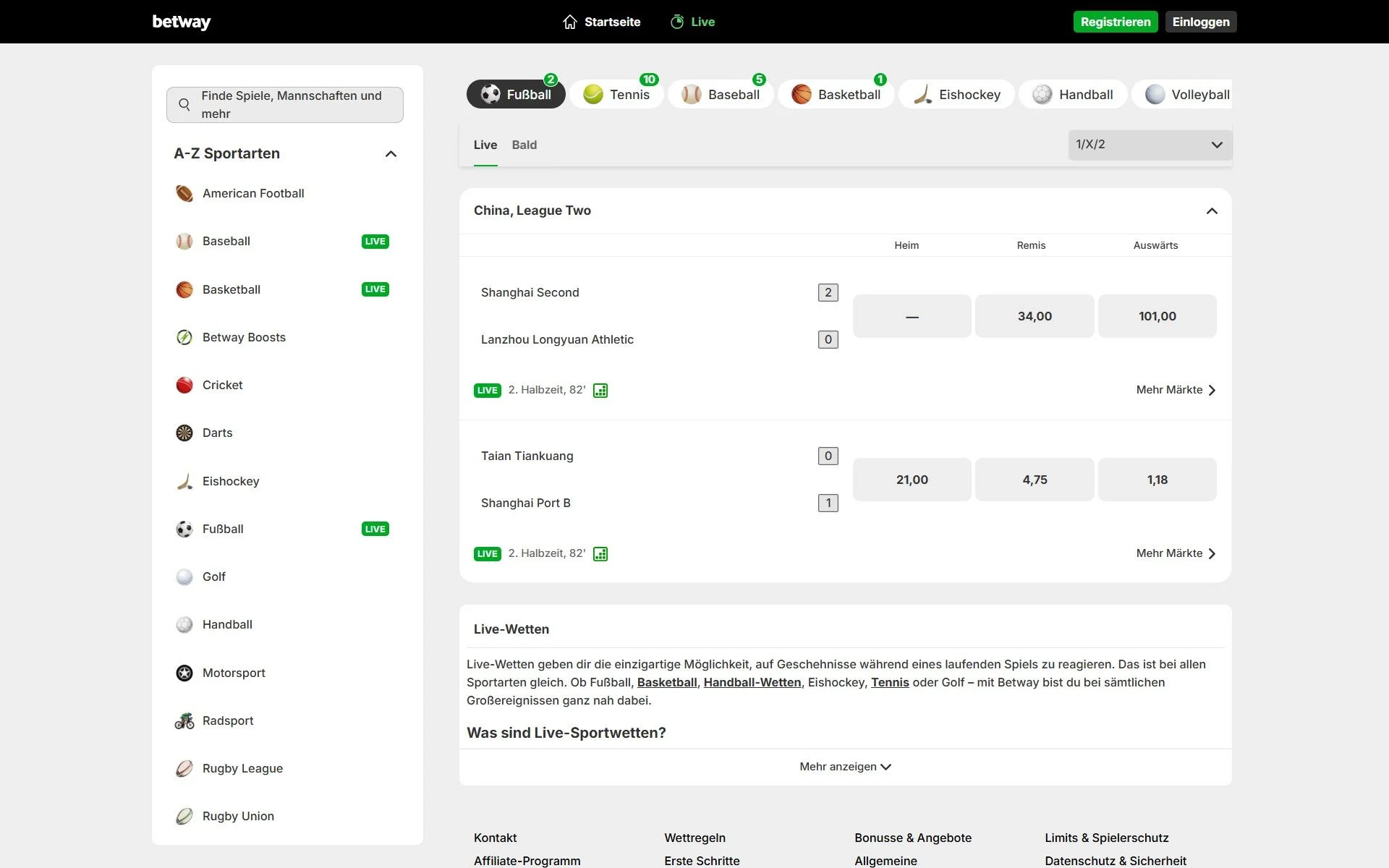
Task: Collapse the China, League Two section
Action: pos(1212,211)
